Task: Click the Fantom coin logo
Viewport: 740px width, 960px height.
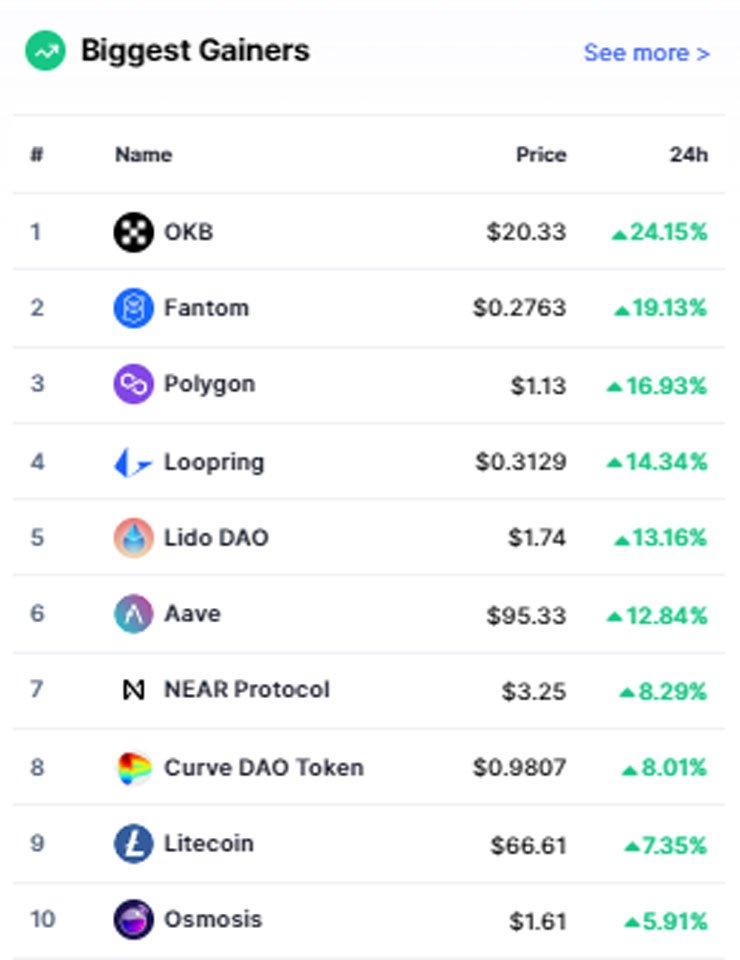Action: pos(133,308)
